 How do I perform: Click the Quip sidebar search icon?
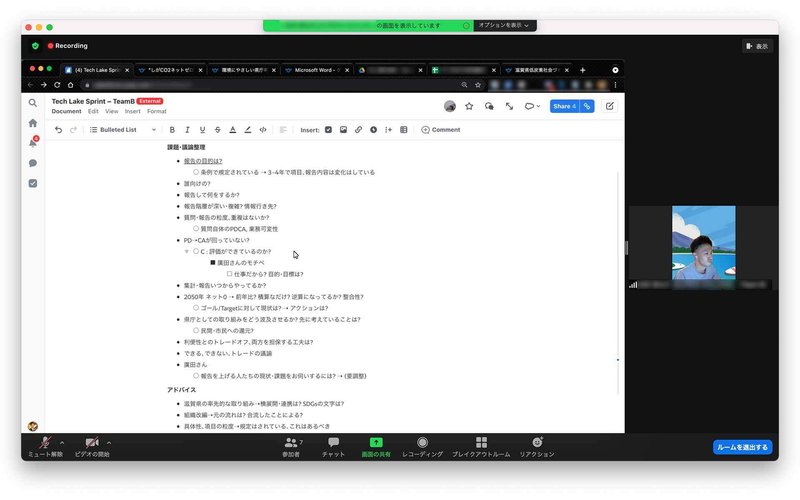(33, 103)
